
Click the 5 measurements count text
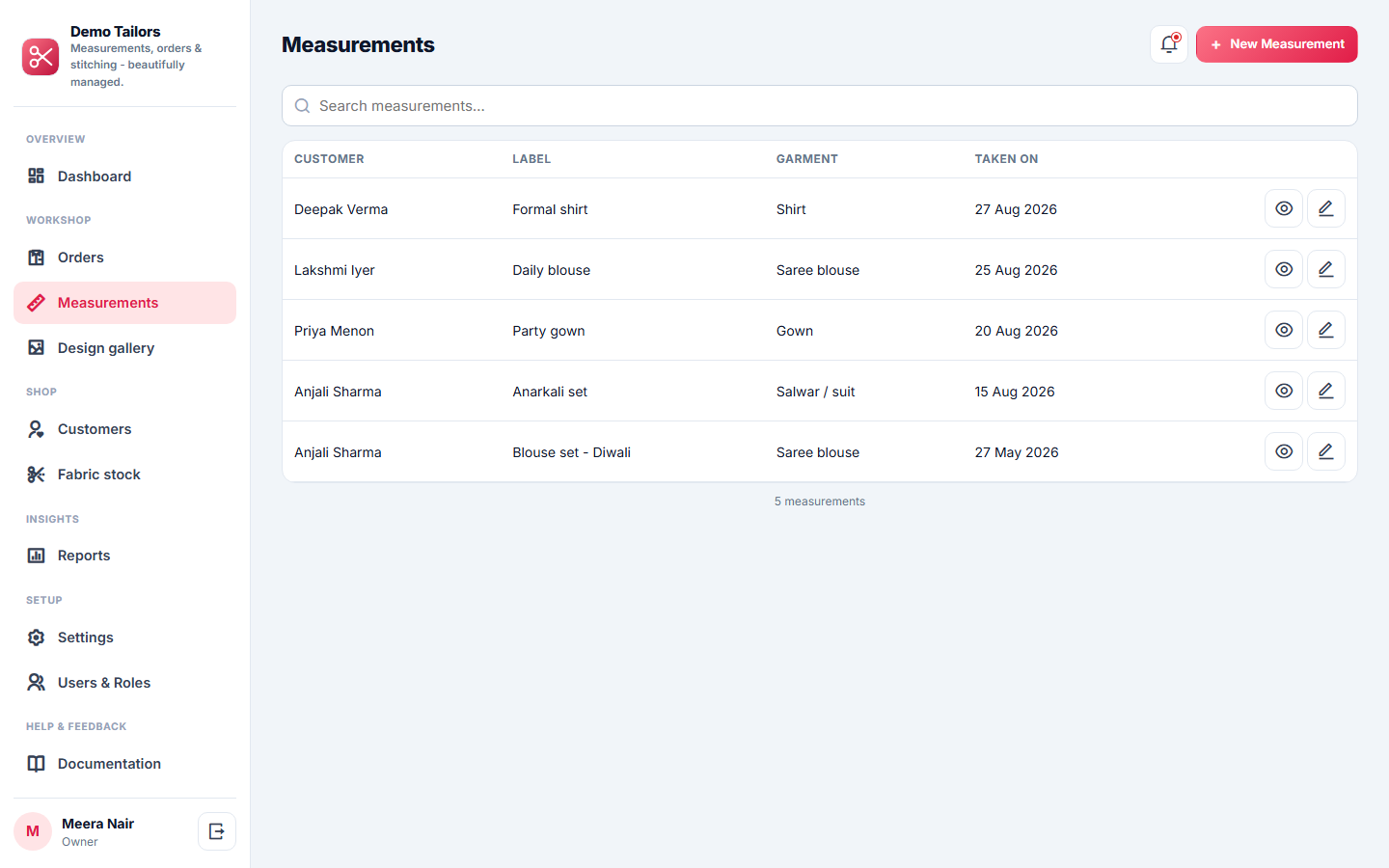coord(820,502)
